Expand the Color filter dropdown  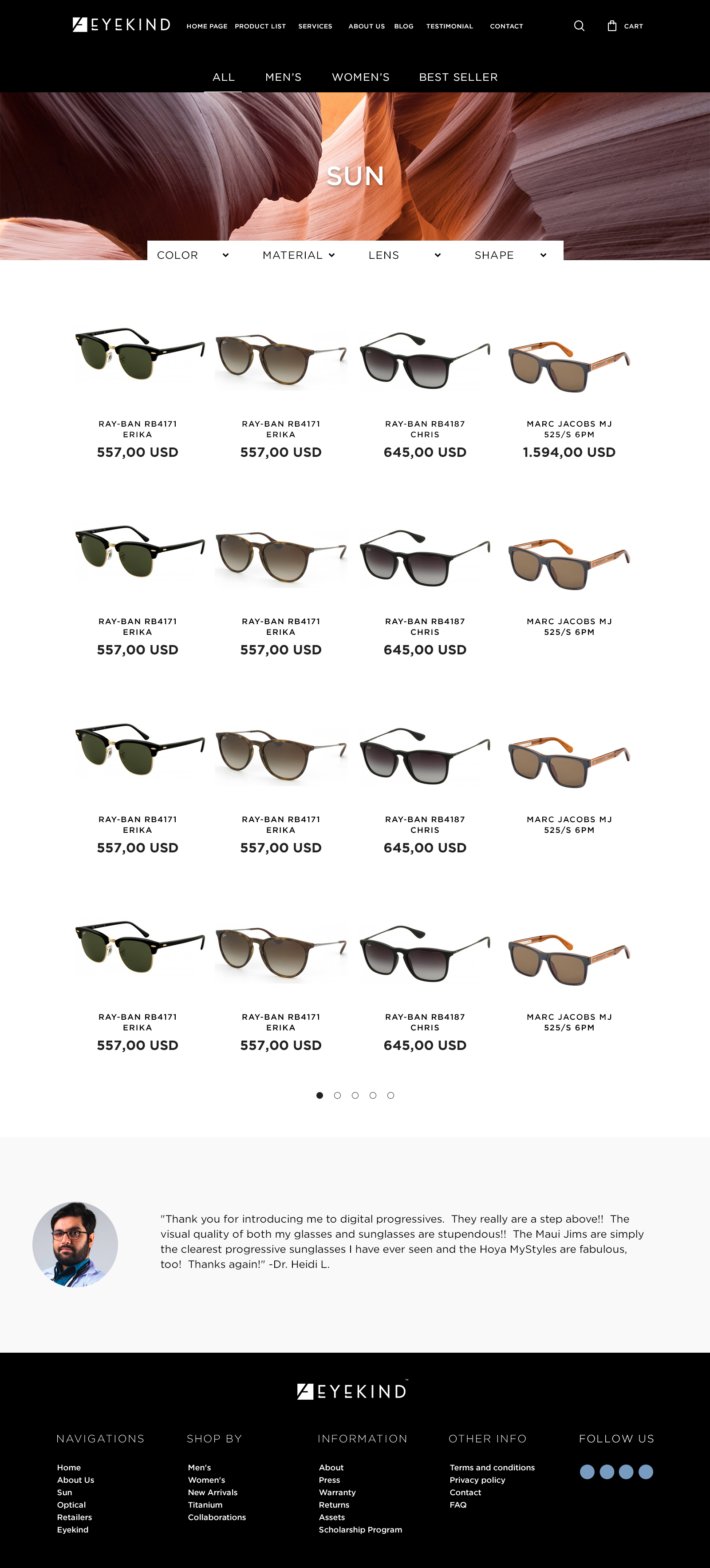(x=193, y=255)
